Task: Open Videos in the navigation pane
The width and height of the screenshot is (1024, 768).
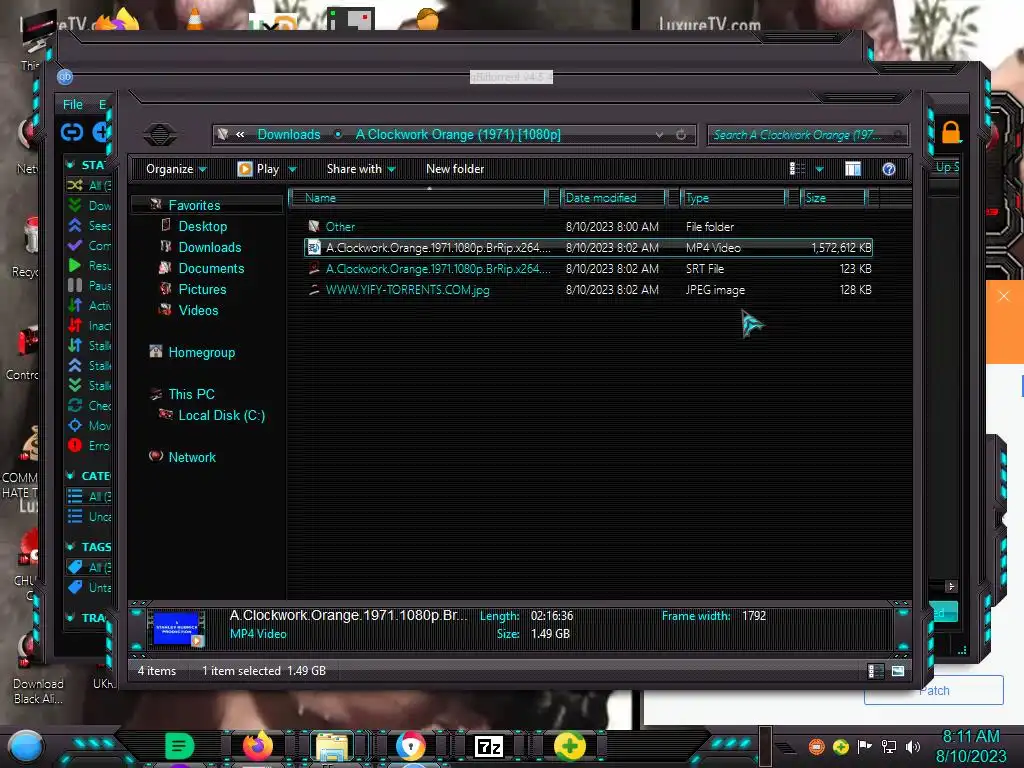Action: click(x=198, y=310)
